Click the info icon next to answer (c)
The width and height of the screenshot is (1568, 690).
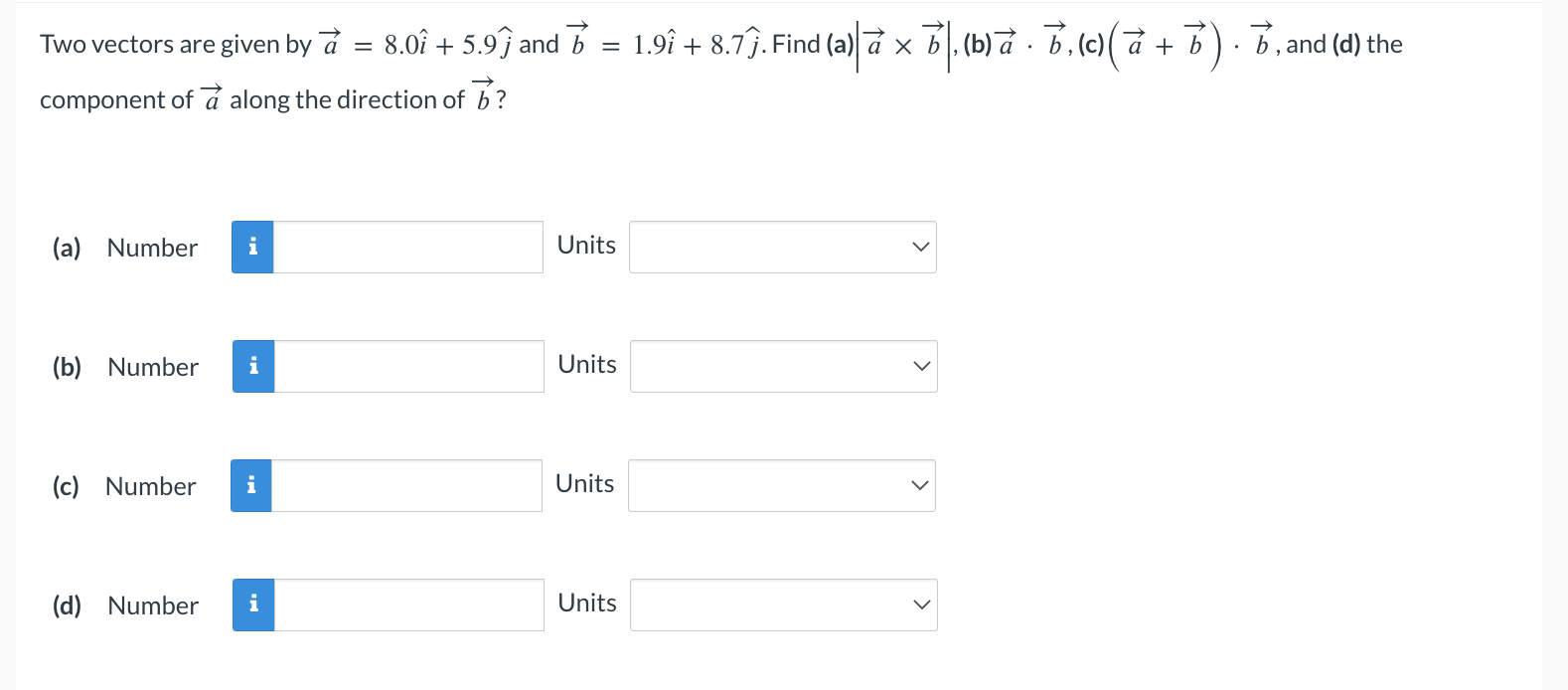[250, 485]
